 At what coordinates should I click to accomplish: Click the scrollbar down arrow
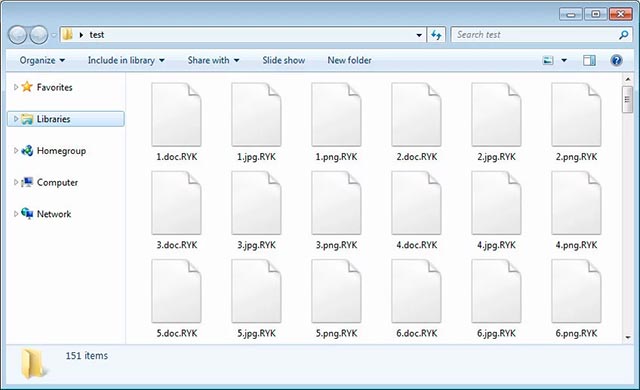coord(628,337)
